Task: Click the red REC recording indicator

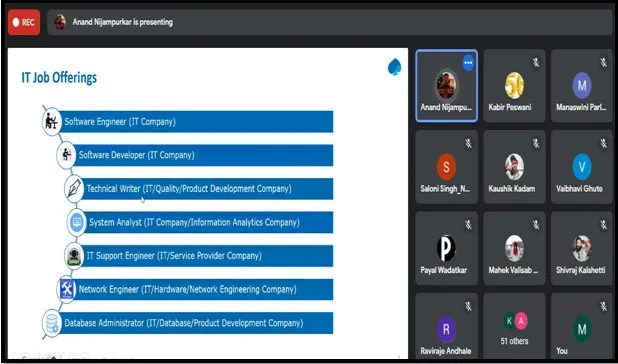Action: [24, 22]
